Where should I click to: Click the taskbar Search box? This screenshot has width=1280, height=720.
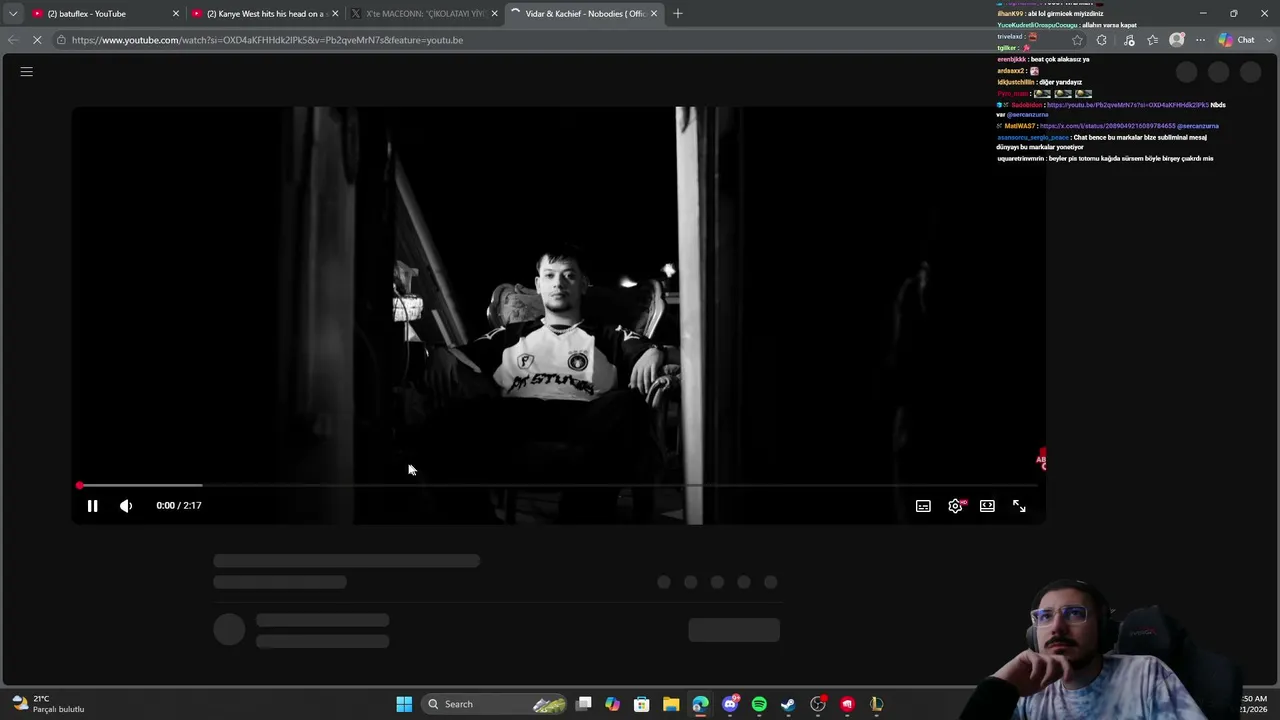point(493,704)
